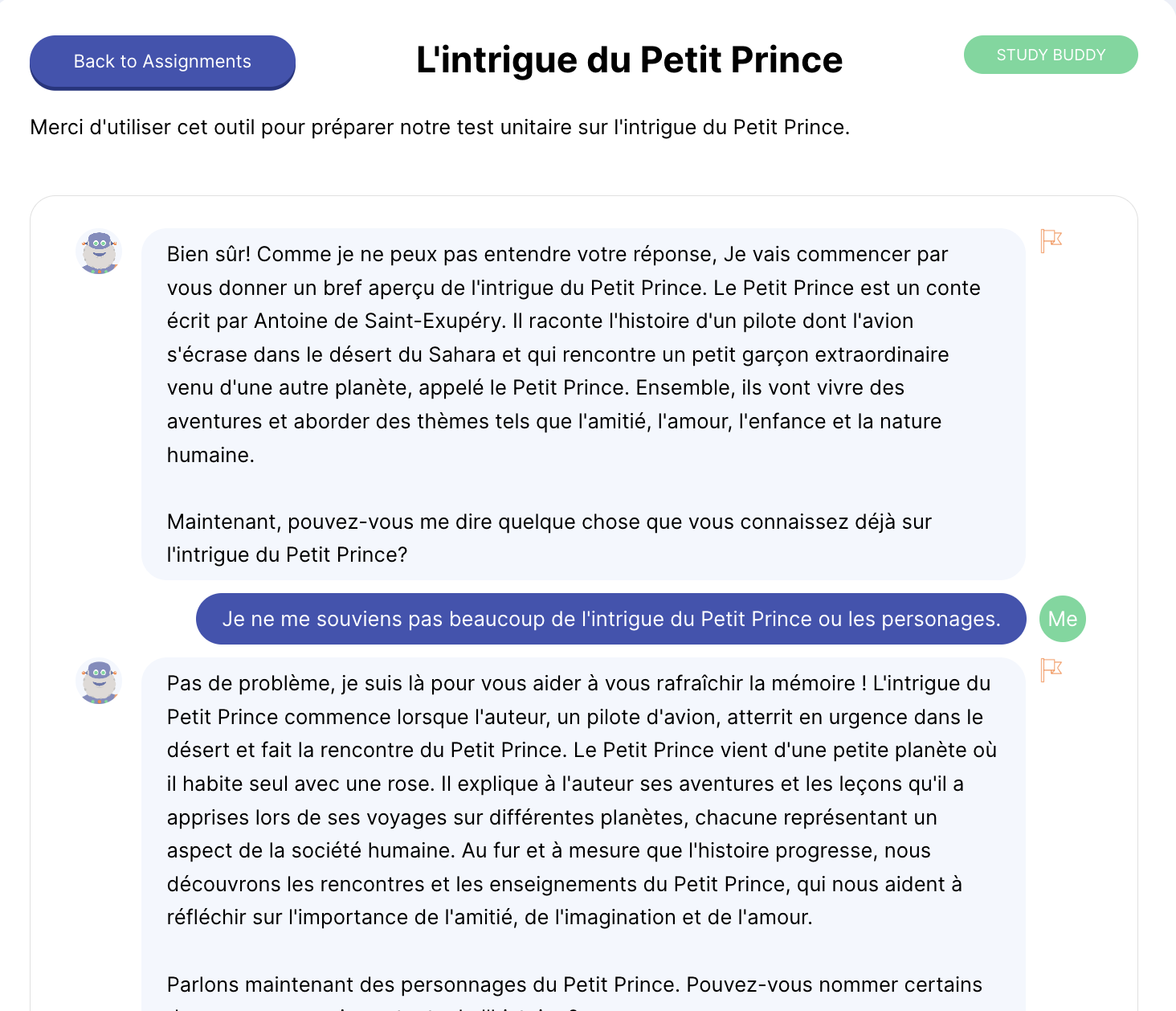
Task: Flag the 'Pas de problème' reply
Action: coord(1051,669)
